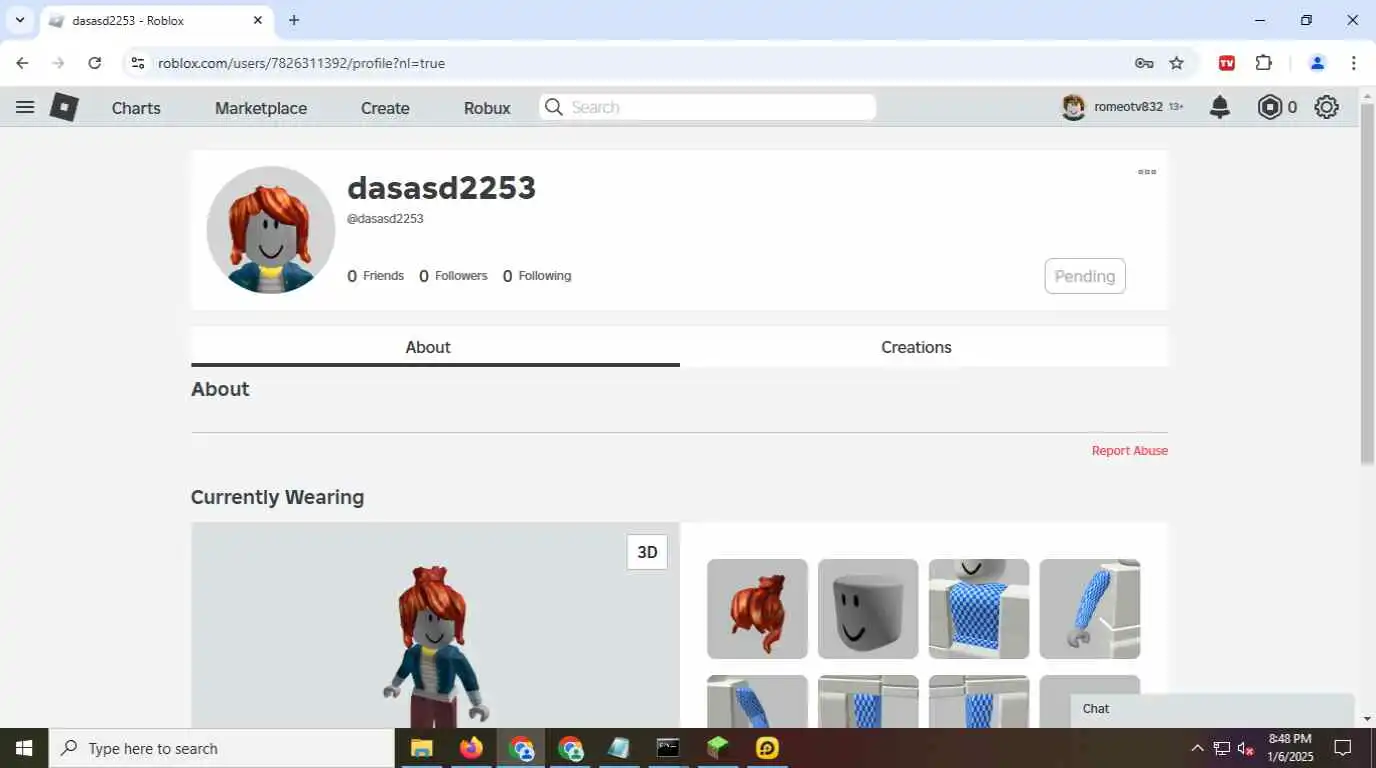1376x768 pixels.
Task: Open the hamburger navigation menu
Action: click(x=25, y=107)
